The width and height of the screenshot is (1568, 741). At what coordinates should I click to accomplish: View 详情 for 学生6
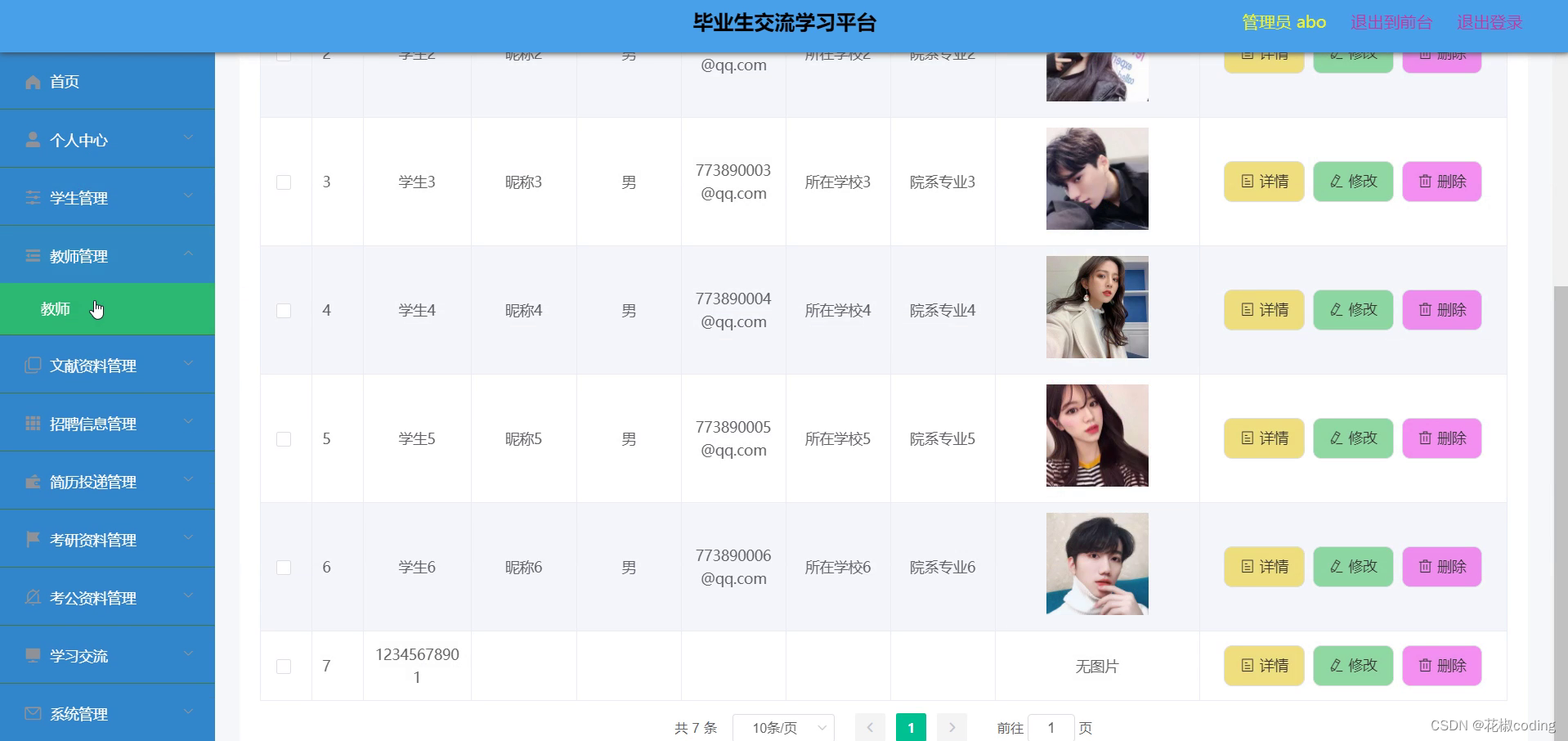point(1264,567)
